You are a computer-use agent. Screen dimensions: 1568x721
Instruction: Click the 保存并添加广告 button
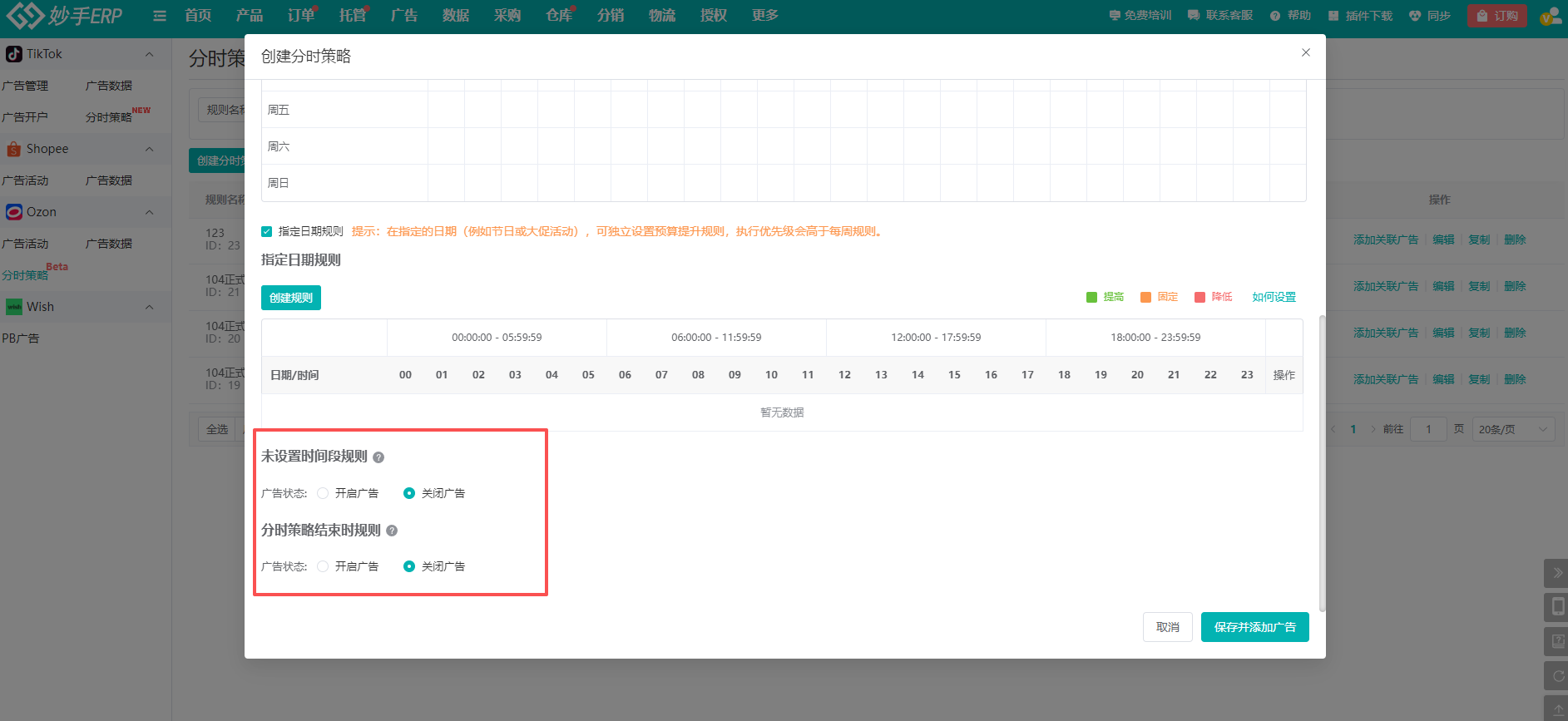coord(1254,627)
